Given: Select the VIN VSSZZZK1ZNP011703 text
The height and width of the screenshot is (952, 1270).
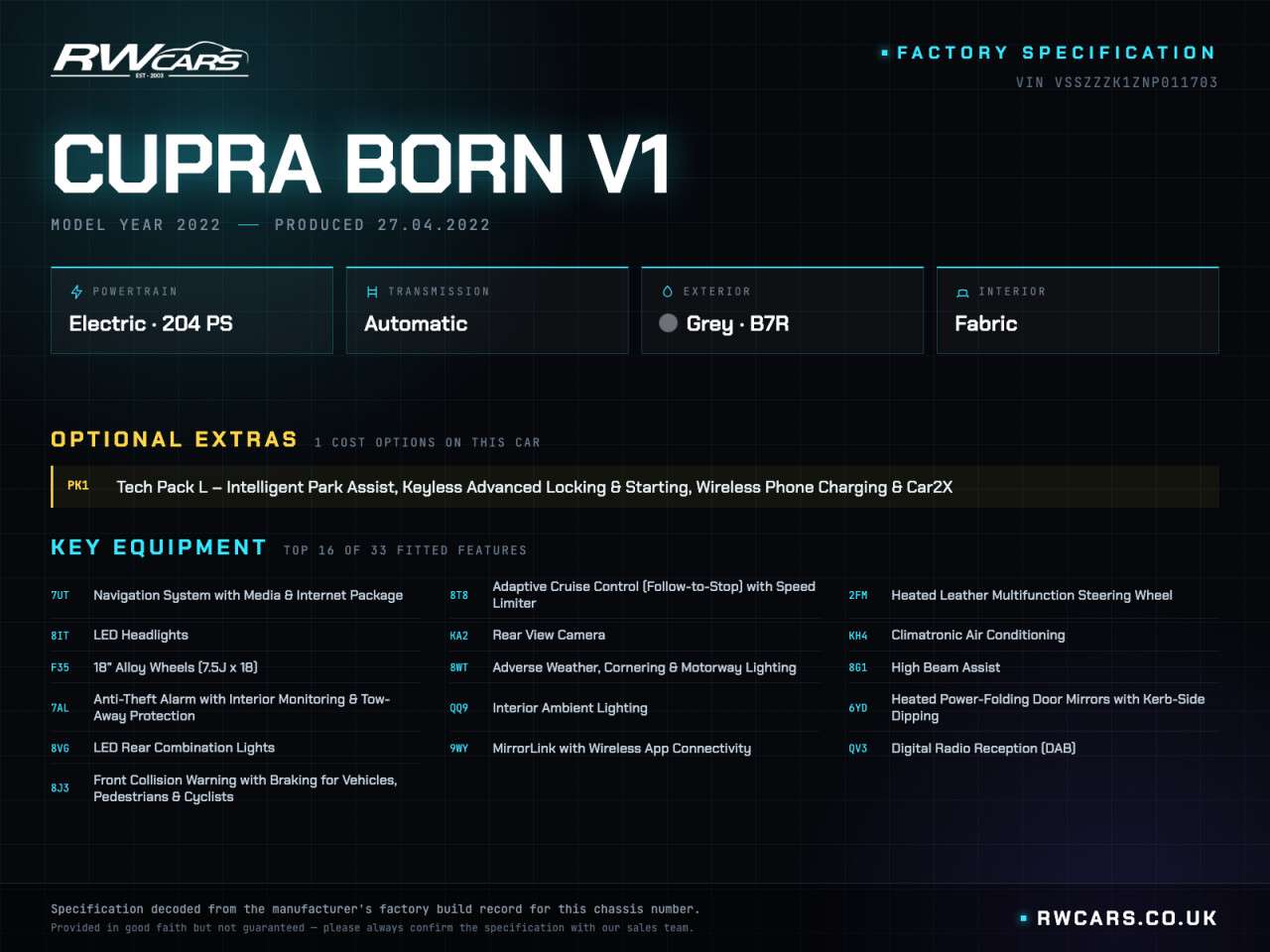Looking at the screenshot, I should [1116, 82].
